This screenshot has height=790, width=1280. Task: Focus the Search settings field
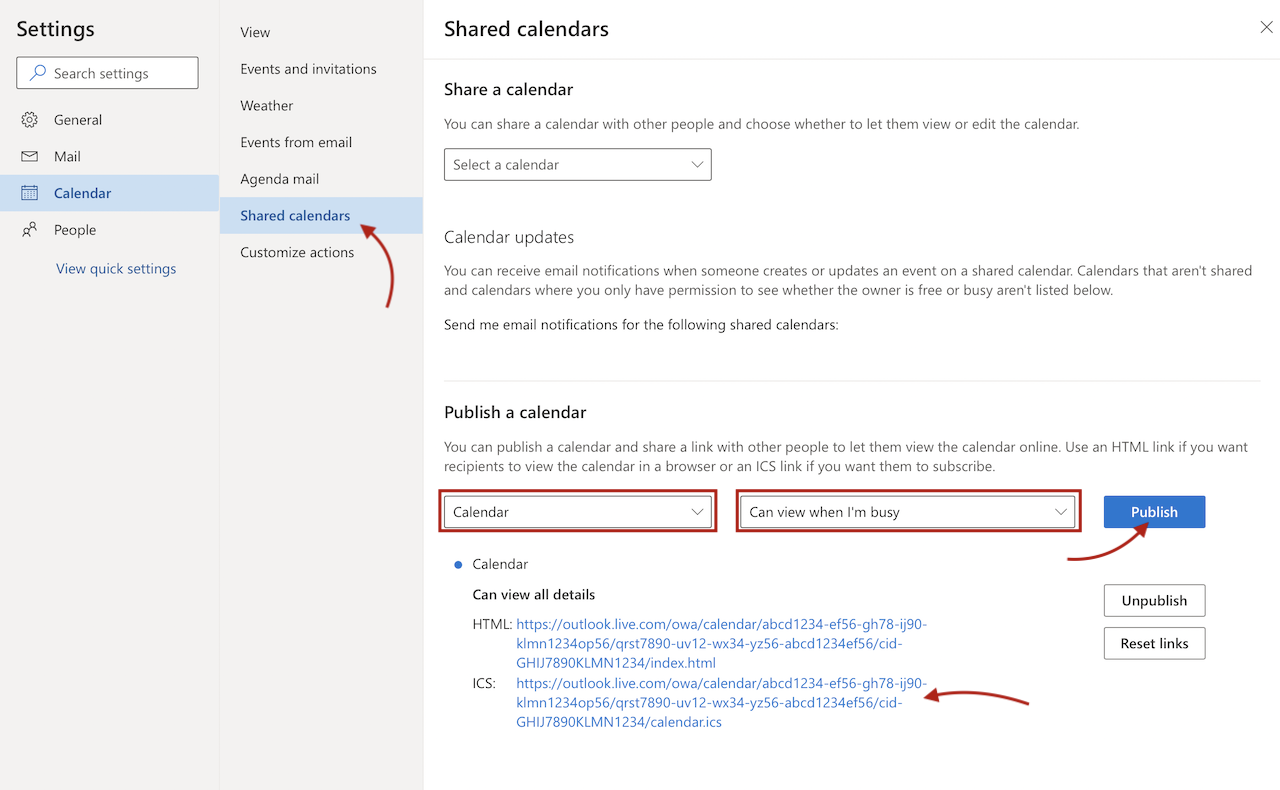(107, 73)
